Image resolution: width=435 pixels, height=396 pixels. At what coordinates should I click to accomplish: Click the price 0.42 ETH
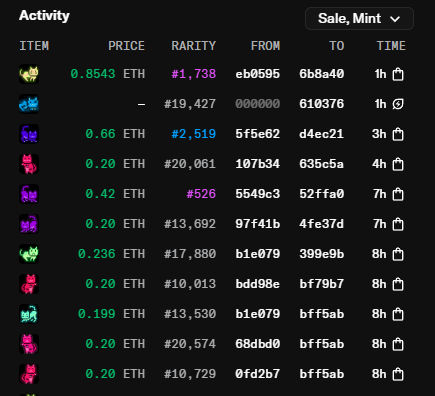115,194
